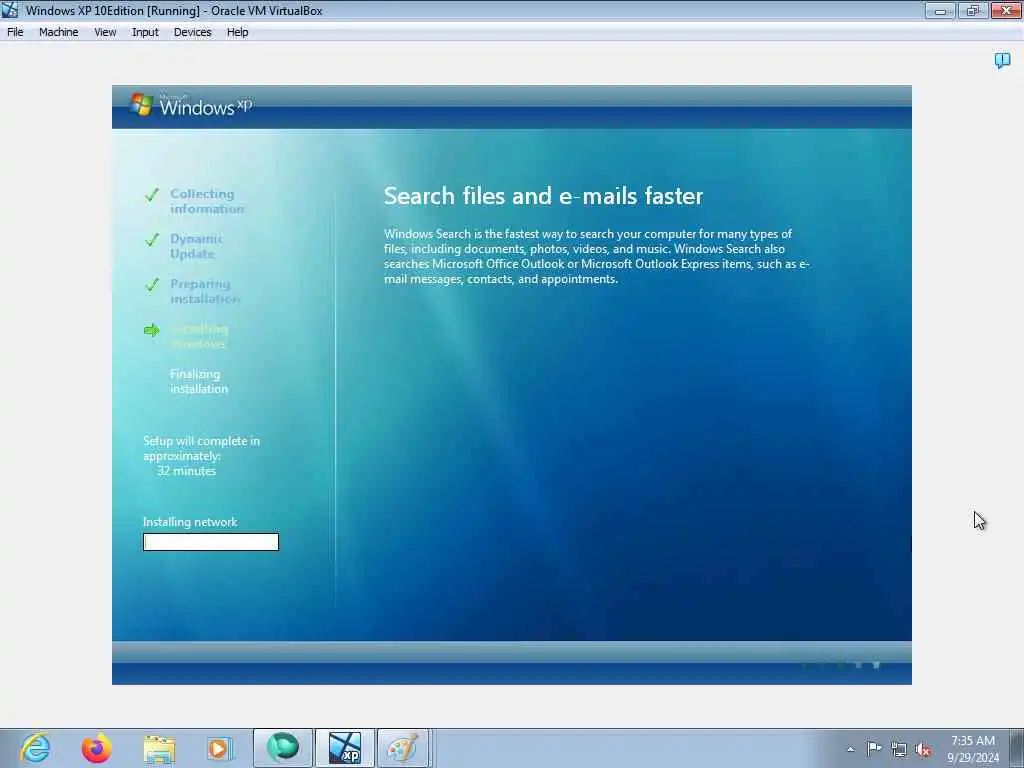Image resolution: width=1024 pixels, height=768 pixels.
Task: Open File Explorer from the taskbar
Action: coord(159,748)
